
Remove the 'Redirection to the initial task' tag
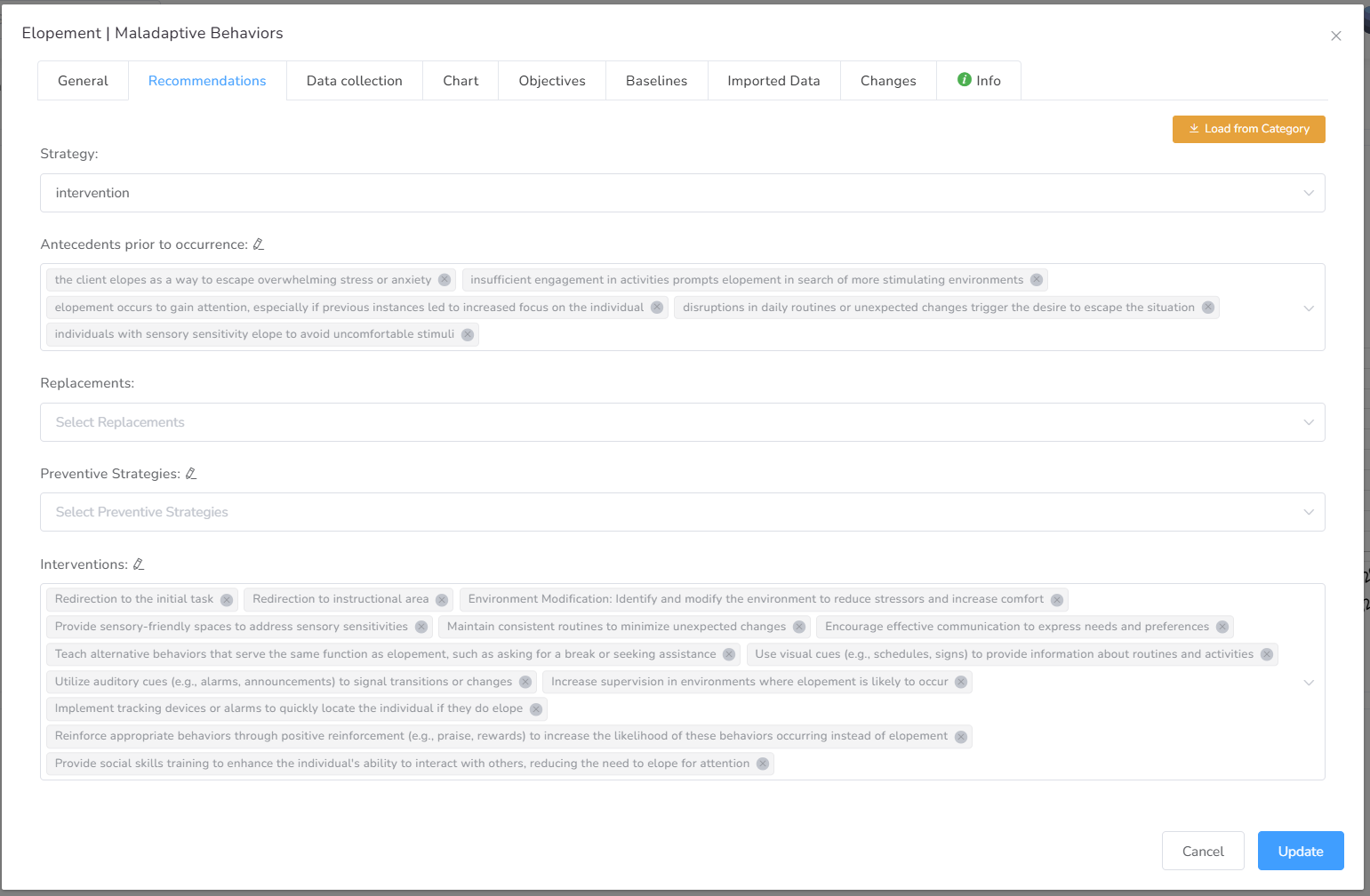tap(227, 600)
